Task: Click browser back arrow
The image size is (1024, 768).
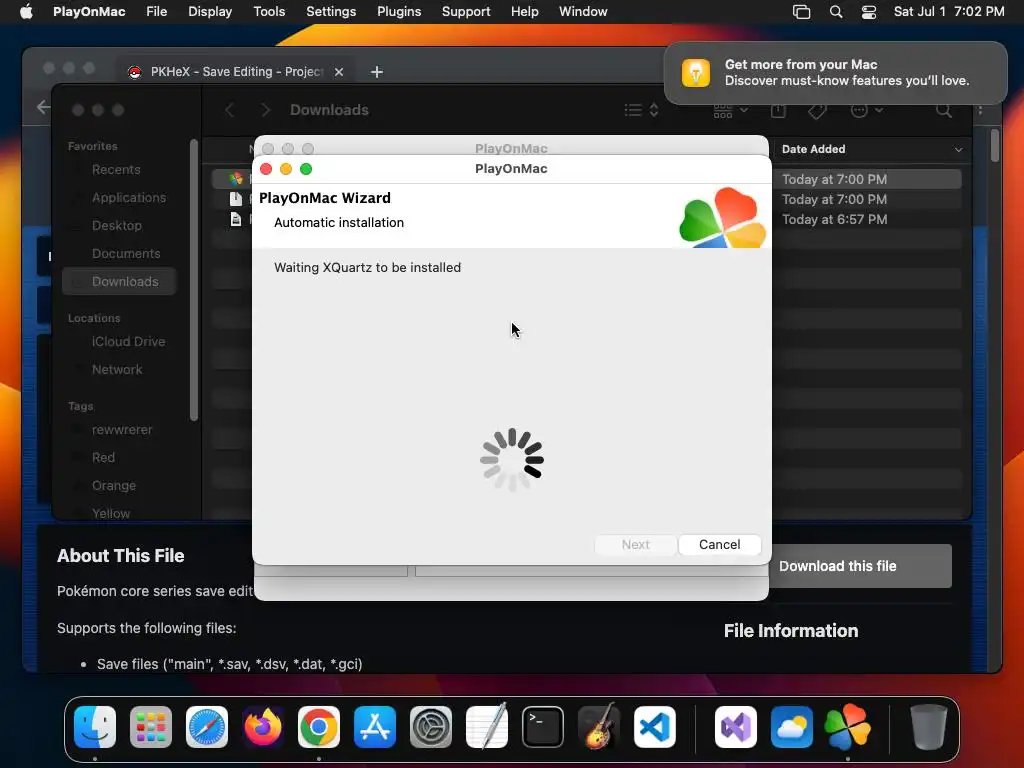Action: click(44, 107)
